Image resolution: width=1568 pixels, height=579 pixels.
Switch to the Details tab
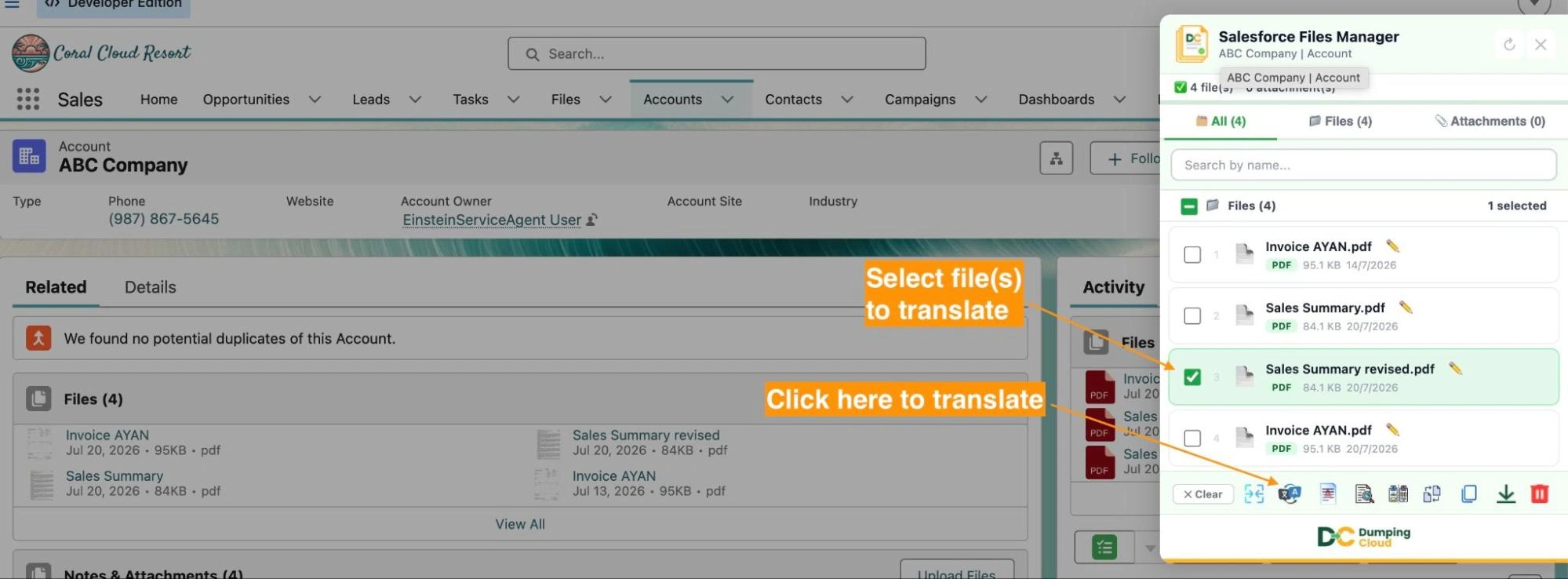click(151, 287)
